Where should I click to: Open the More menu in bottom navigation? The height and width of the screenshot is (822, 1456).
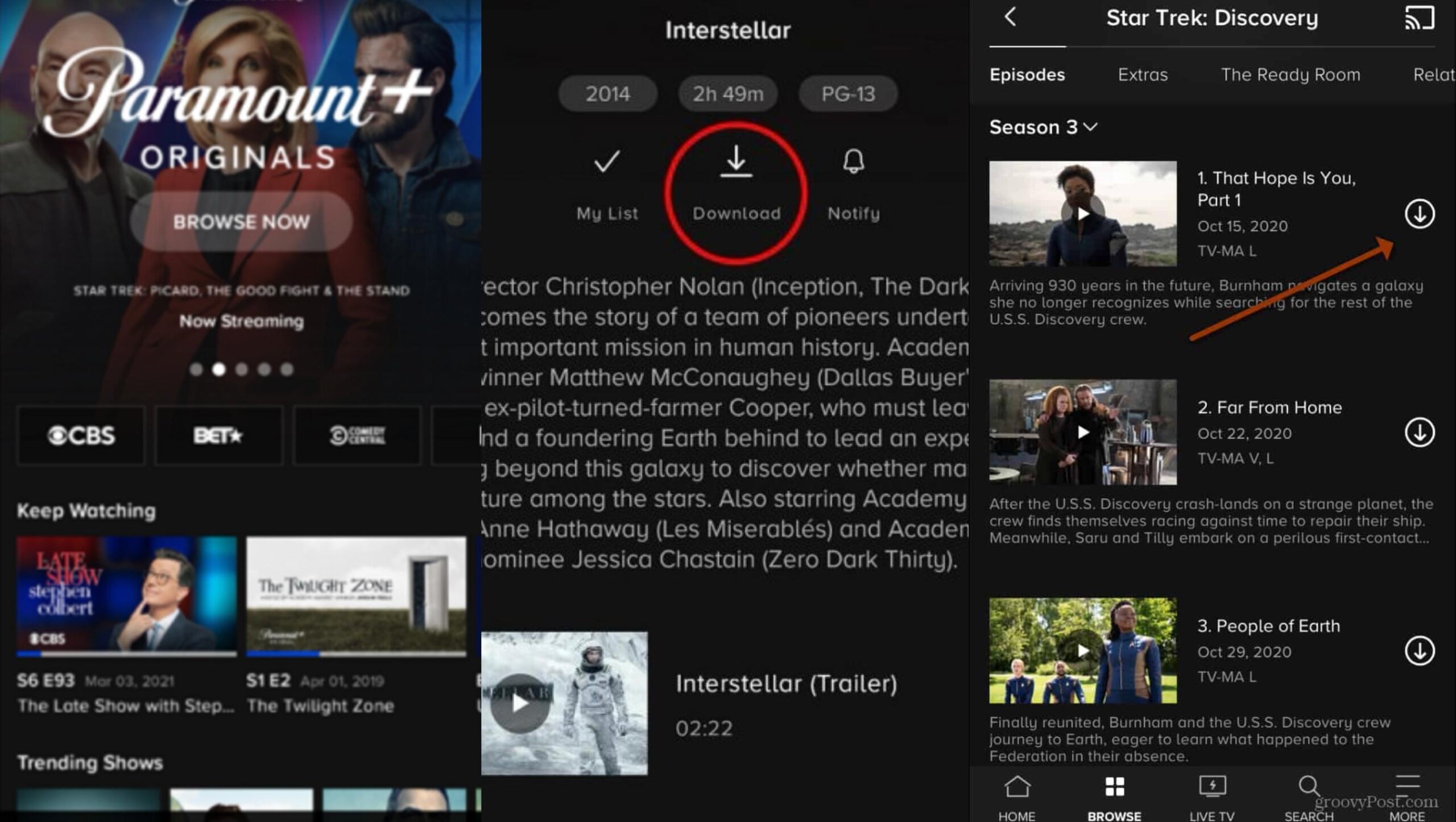click(x=1407, y=797)
